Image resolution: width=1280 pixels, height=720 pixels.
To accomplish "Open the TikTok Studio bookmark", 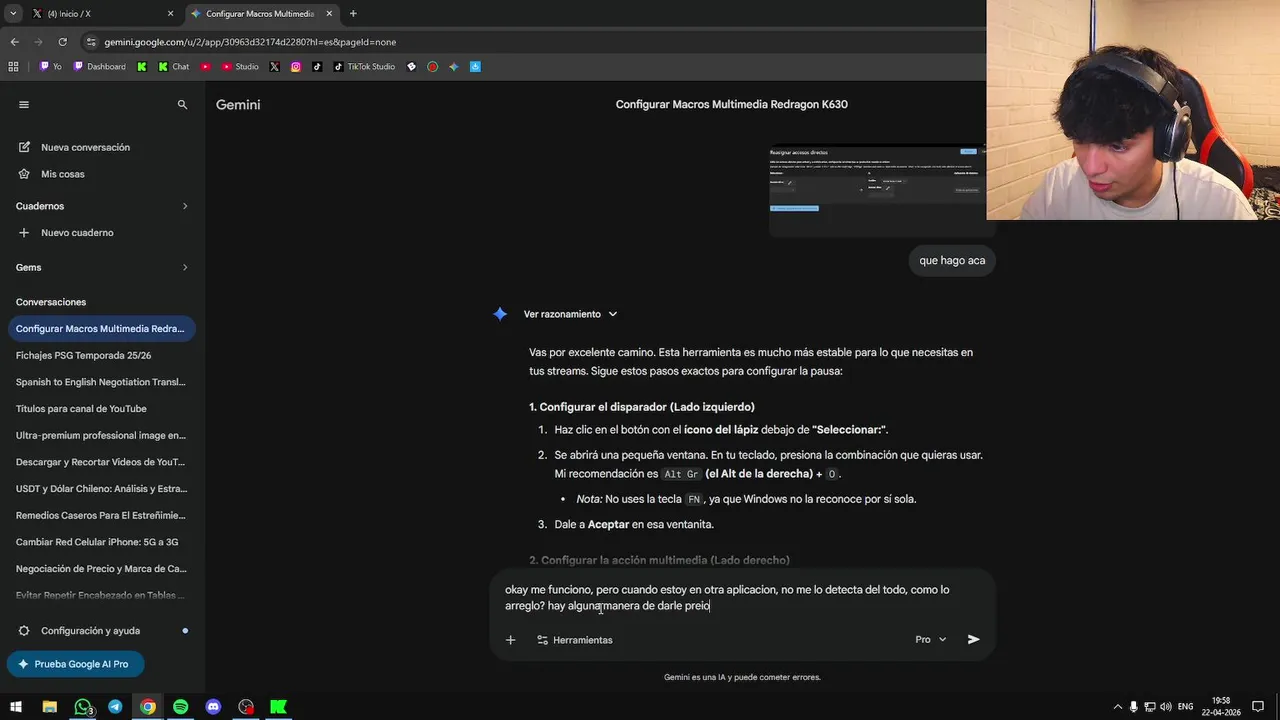I will point(364,67).
